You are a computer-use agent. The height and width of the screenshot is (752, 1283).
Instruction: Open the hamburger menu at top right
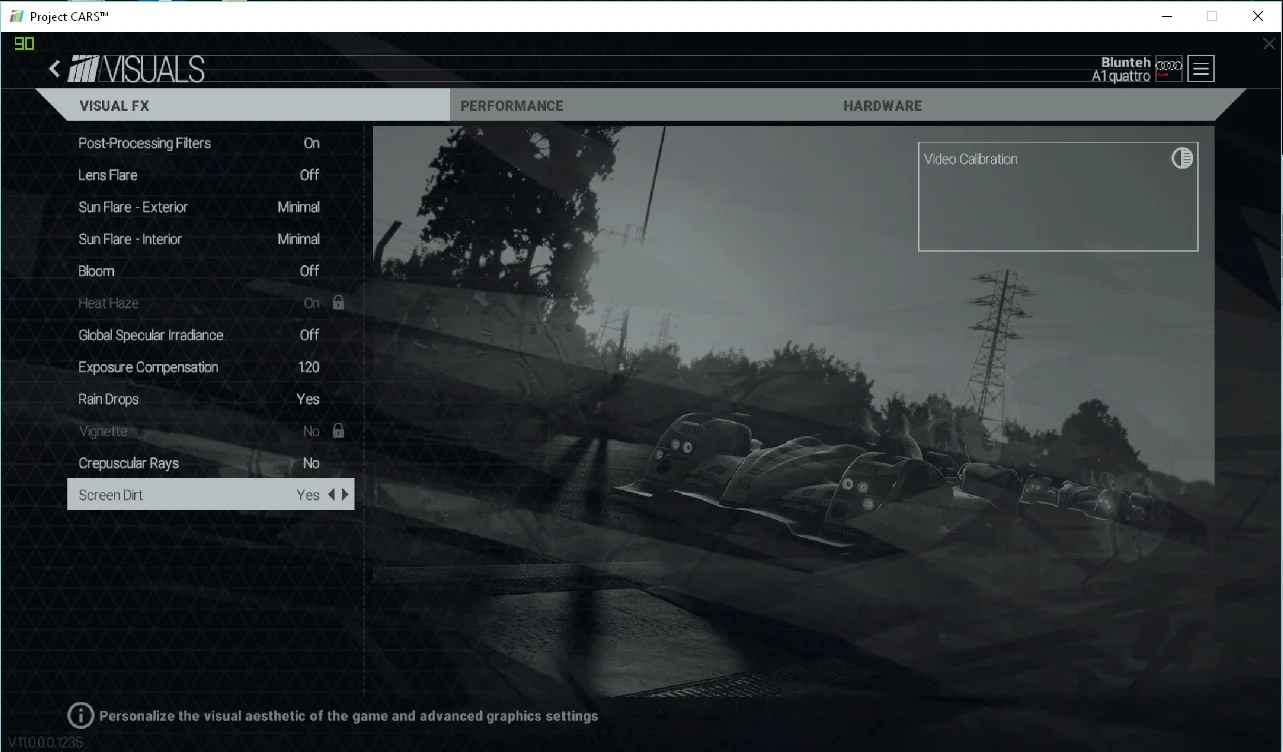tap(1201, 69)
